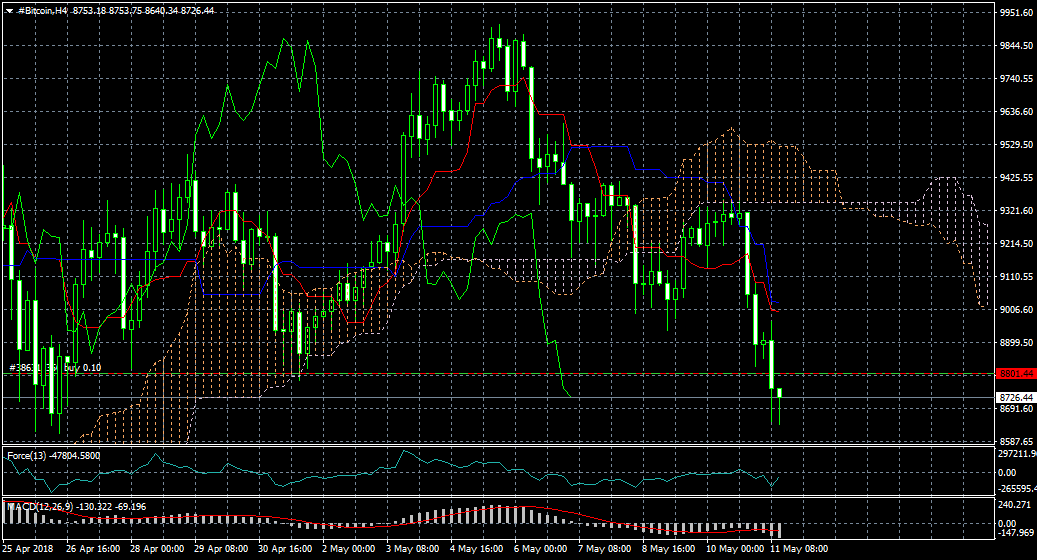Click the 4 May 16:00 time label
Viewport: 1037px width, 560px height.
pyautogui.click(x=476, y=549)
